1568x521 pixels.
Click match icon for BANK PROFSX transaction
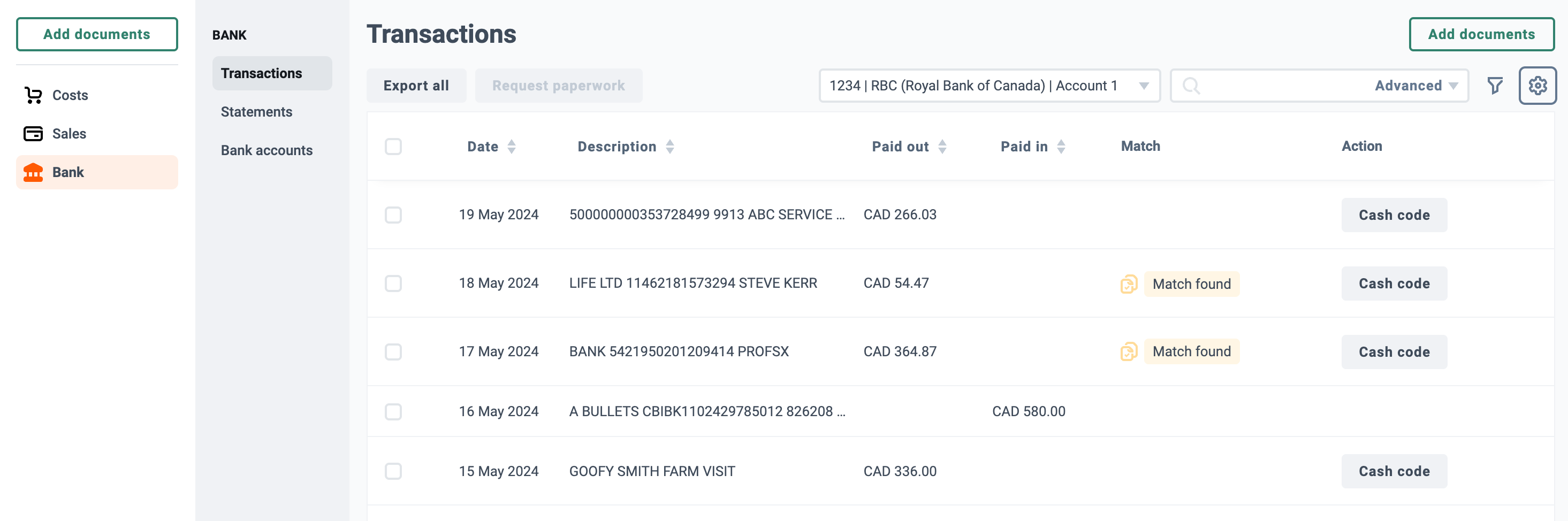[1129, 352]
